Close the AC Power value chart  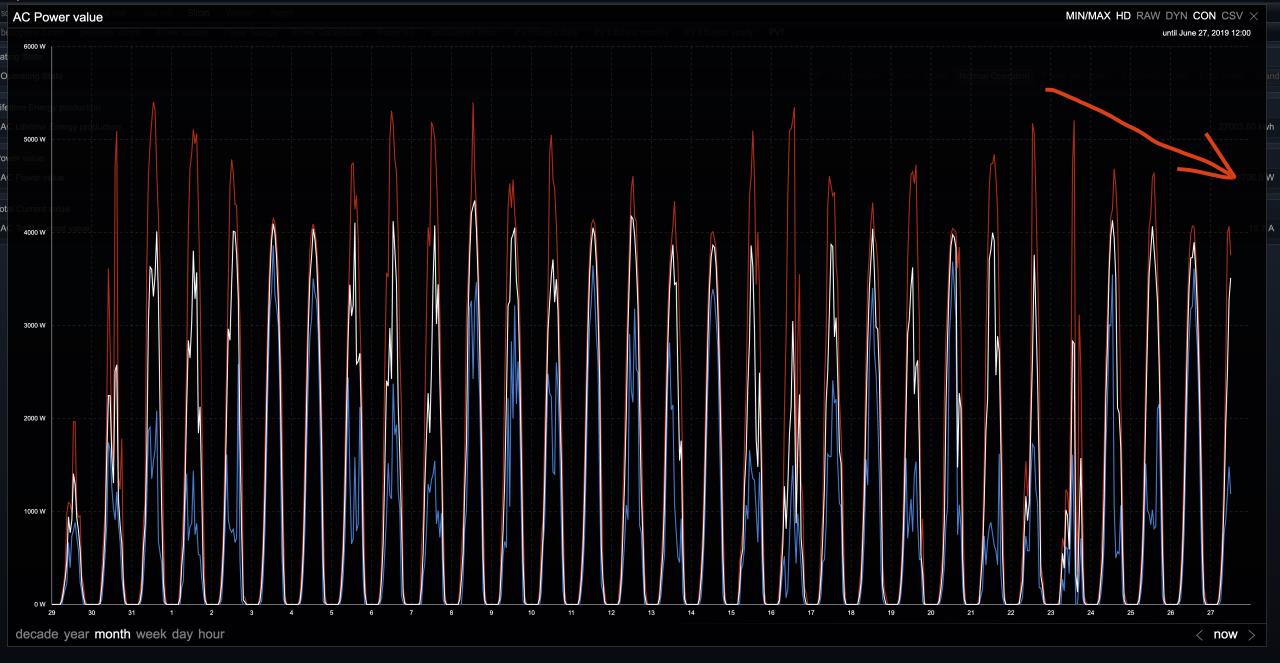[x=1254, y=16]
